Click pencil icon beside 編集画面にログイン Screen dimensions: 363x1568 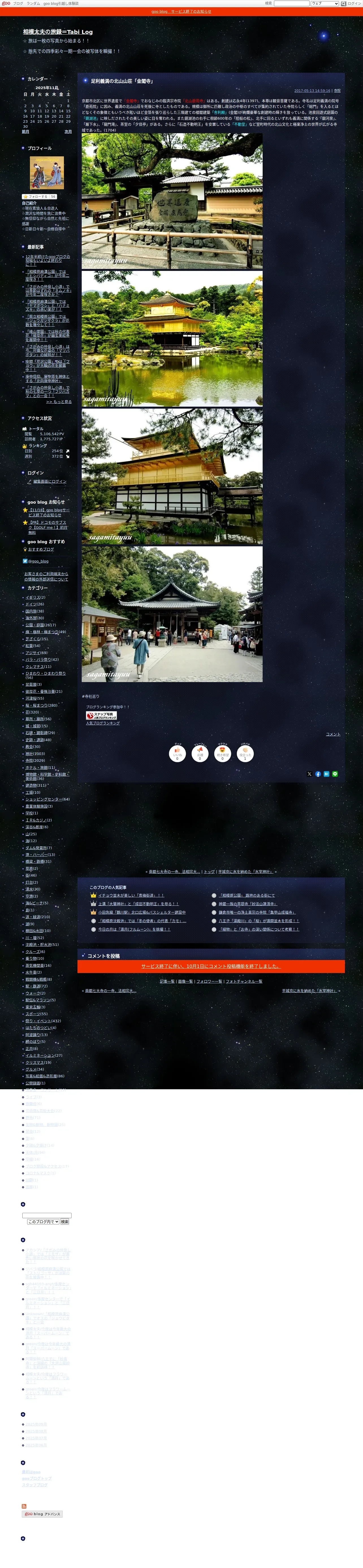[x=29, y=482]
